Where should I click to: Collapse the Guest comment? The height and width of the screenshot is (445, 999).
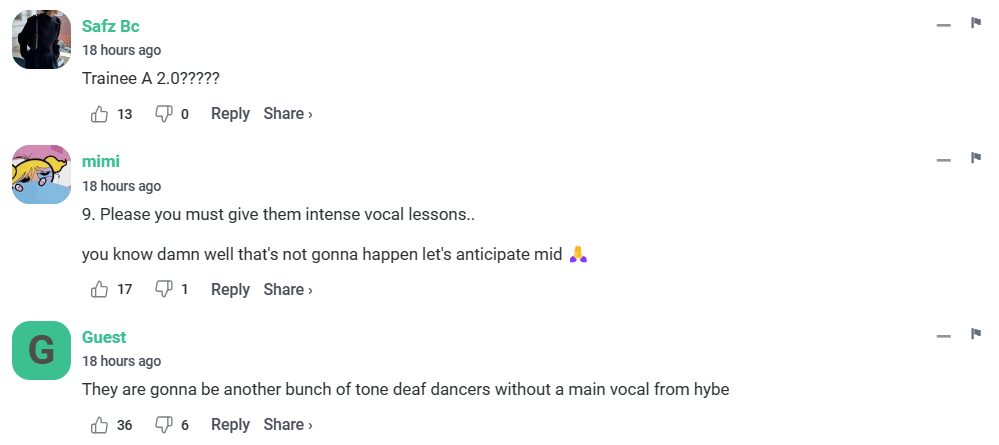pyautogui.click(x=943, y=336)
